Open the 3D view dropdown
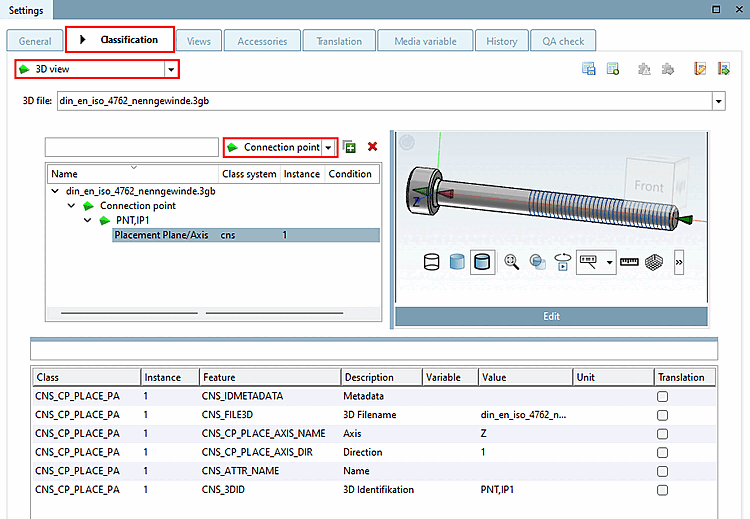Image resolution: width=750 pixels, height=519 pixels. click(x=171, y=69)
